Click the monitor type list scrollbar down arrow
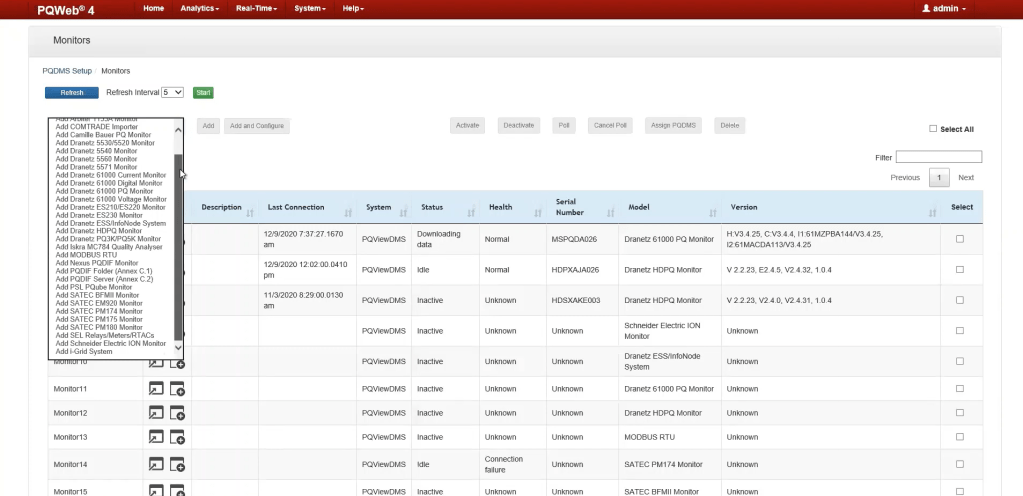Viewport: 1023px width, 496px height. click(x=179, y=347)
